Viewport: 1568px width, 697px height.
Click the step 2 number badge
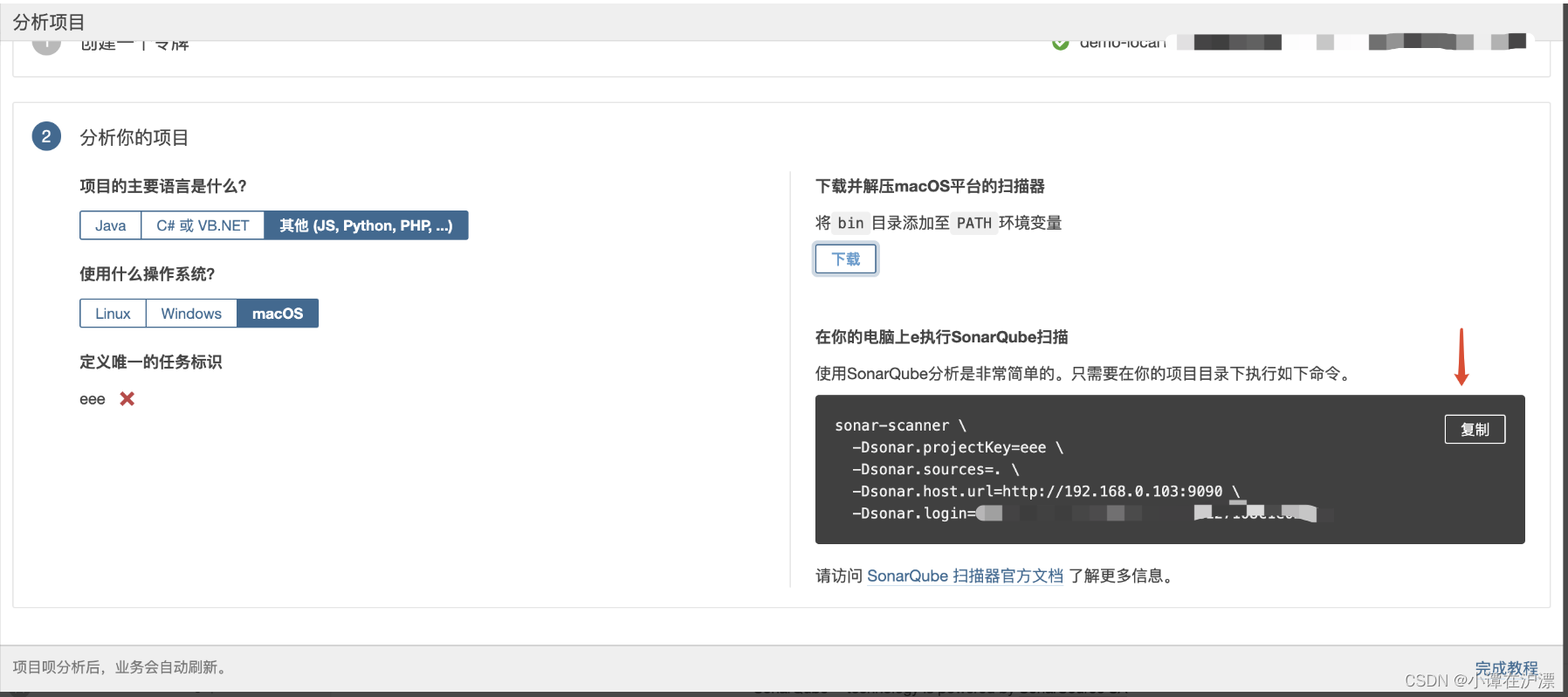pyautogui.click(x=46, y=136)
